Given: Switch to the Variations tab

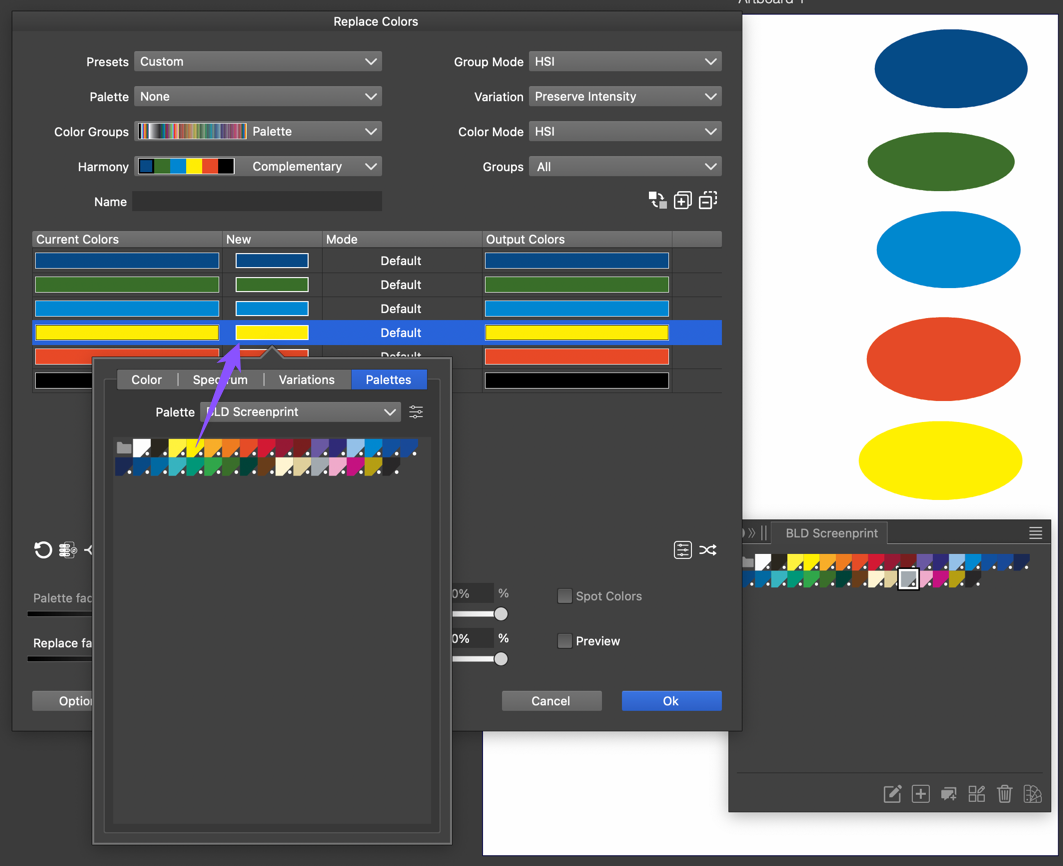Looking at the screenshot, I should (x=306, y=380).
